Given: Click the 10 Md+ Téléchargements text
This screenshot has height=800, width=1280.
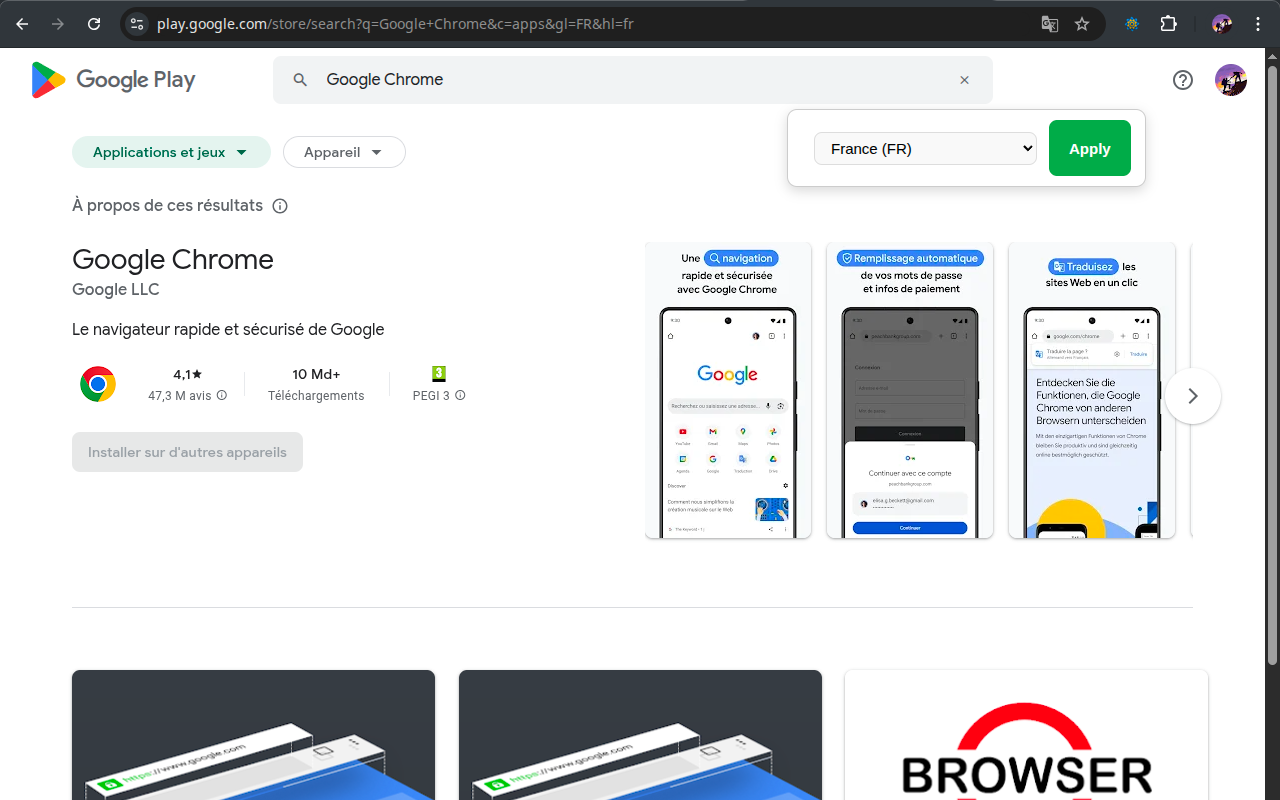Looking at the screenshot, I should click(316, 384).
